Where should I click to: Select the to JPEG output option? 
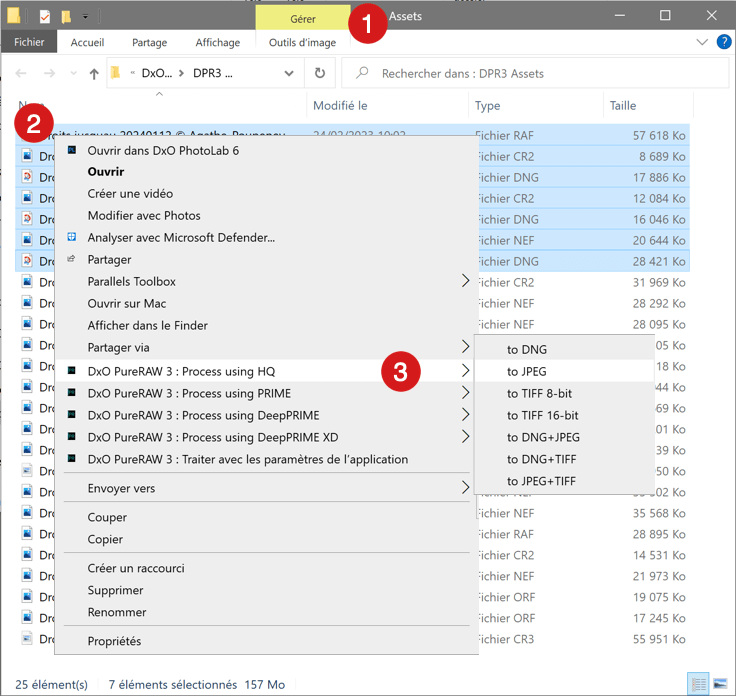click(564, 372)
